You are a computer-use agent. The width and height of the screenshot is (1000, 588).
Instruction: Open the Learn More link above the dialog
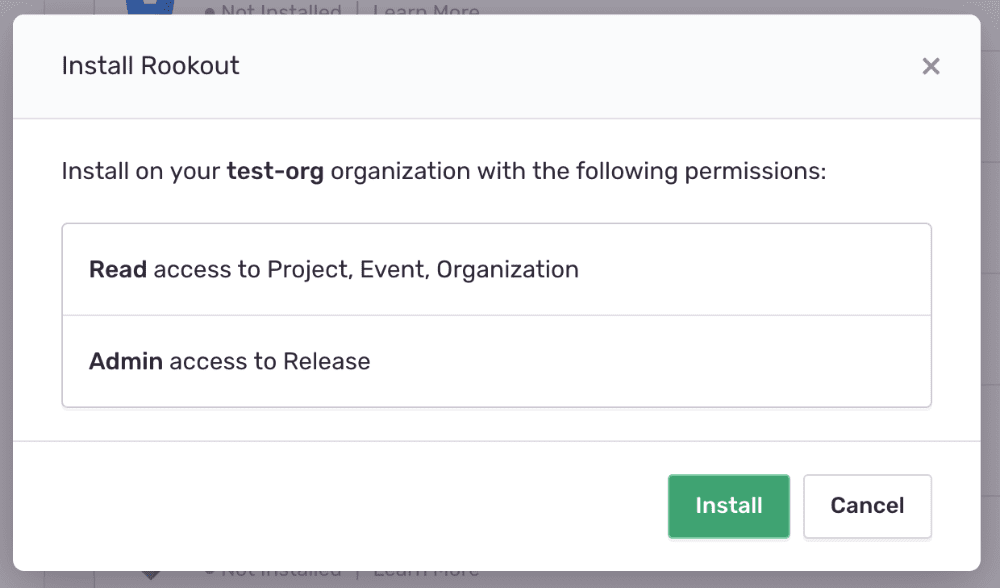(x=425, y=10)
